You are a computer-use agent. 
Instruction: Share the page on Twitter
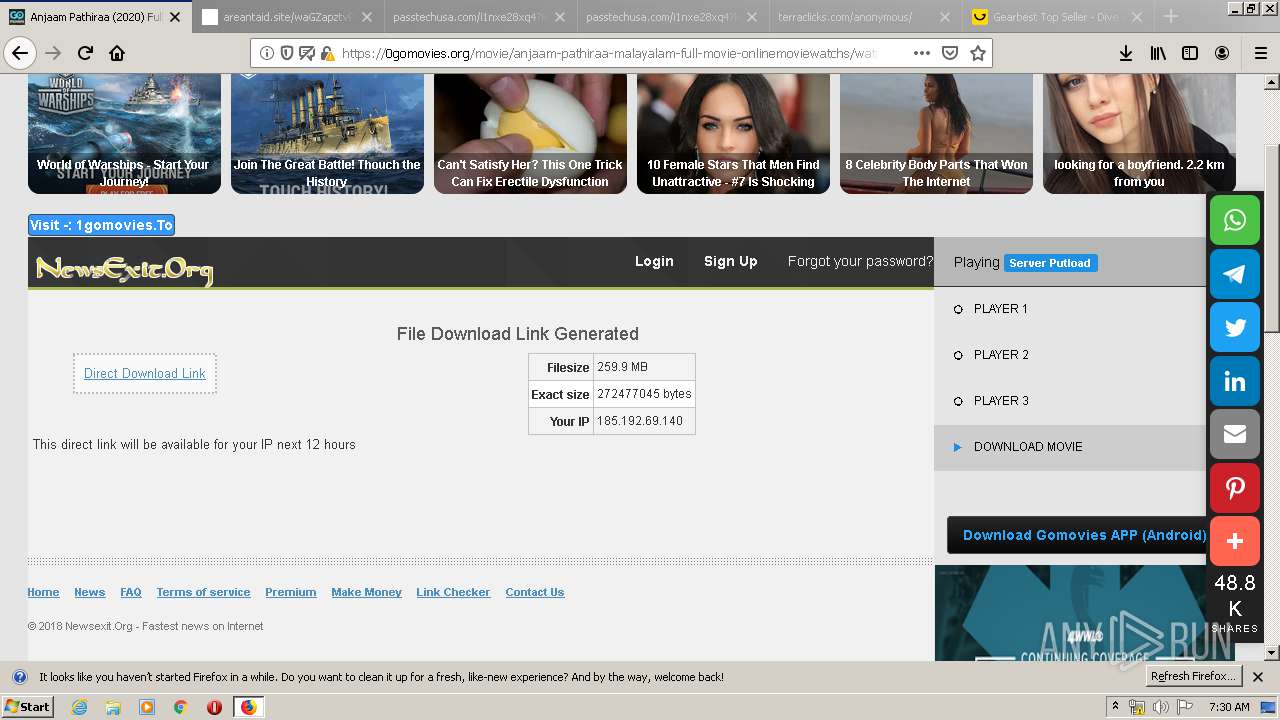point(1235,327)
